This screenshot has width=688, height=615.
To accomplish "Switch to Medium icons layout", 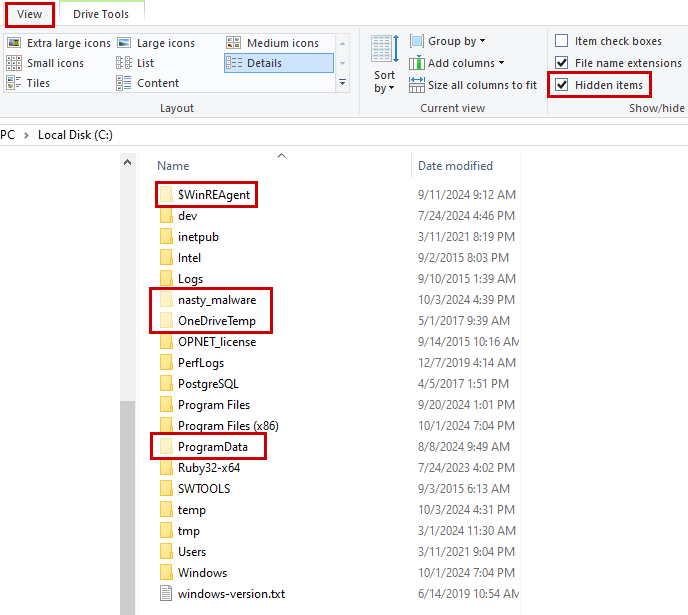I will point(273,43).
